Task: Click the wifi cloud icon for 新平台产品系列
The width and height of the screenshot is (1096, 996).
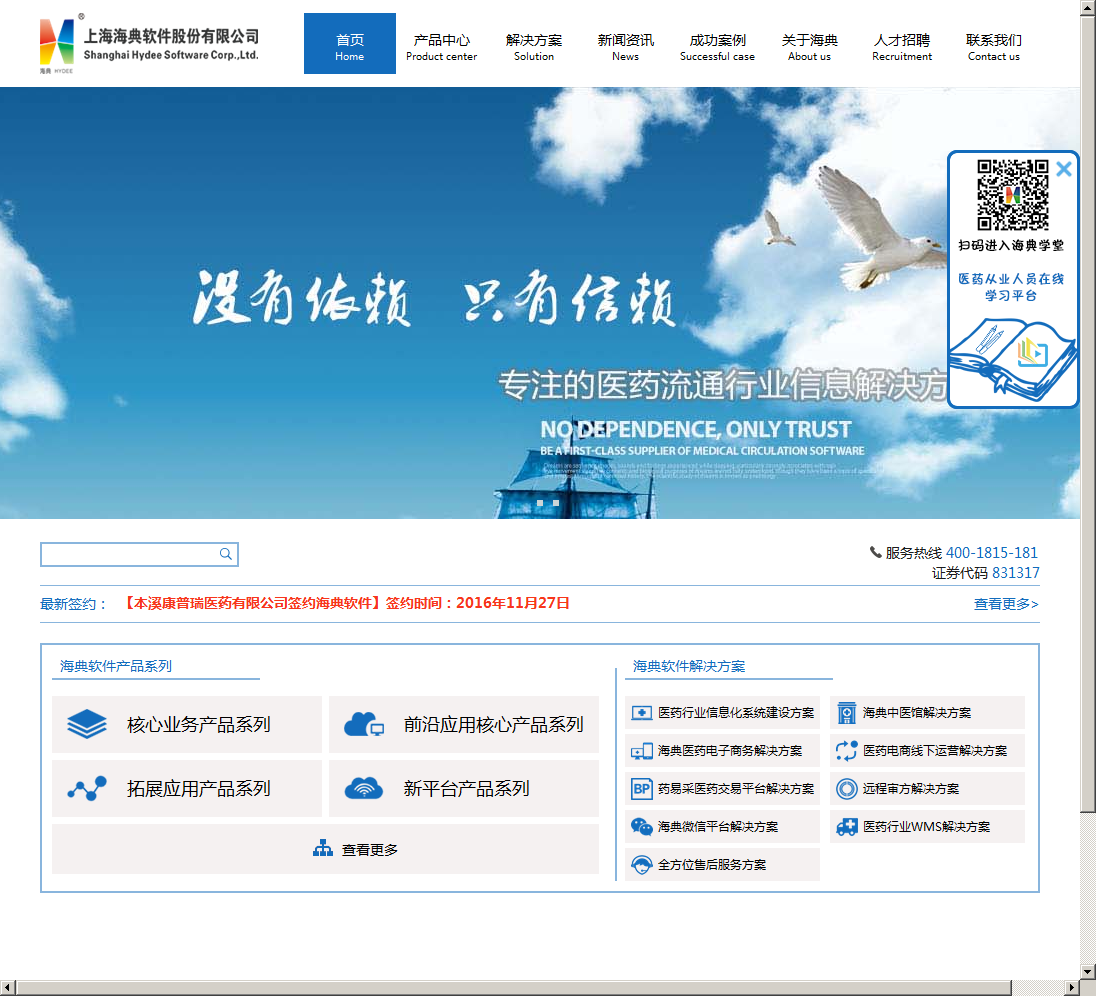Action: coord(363,788)
